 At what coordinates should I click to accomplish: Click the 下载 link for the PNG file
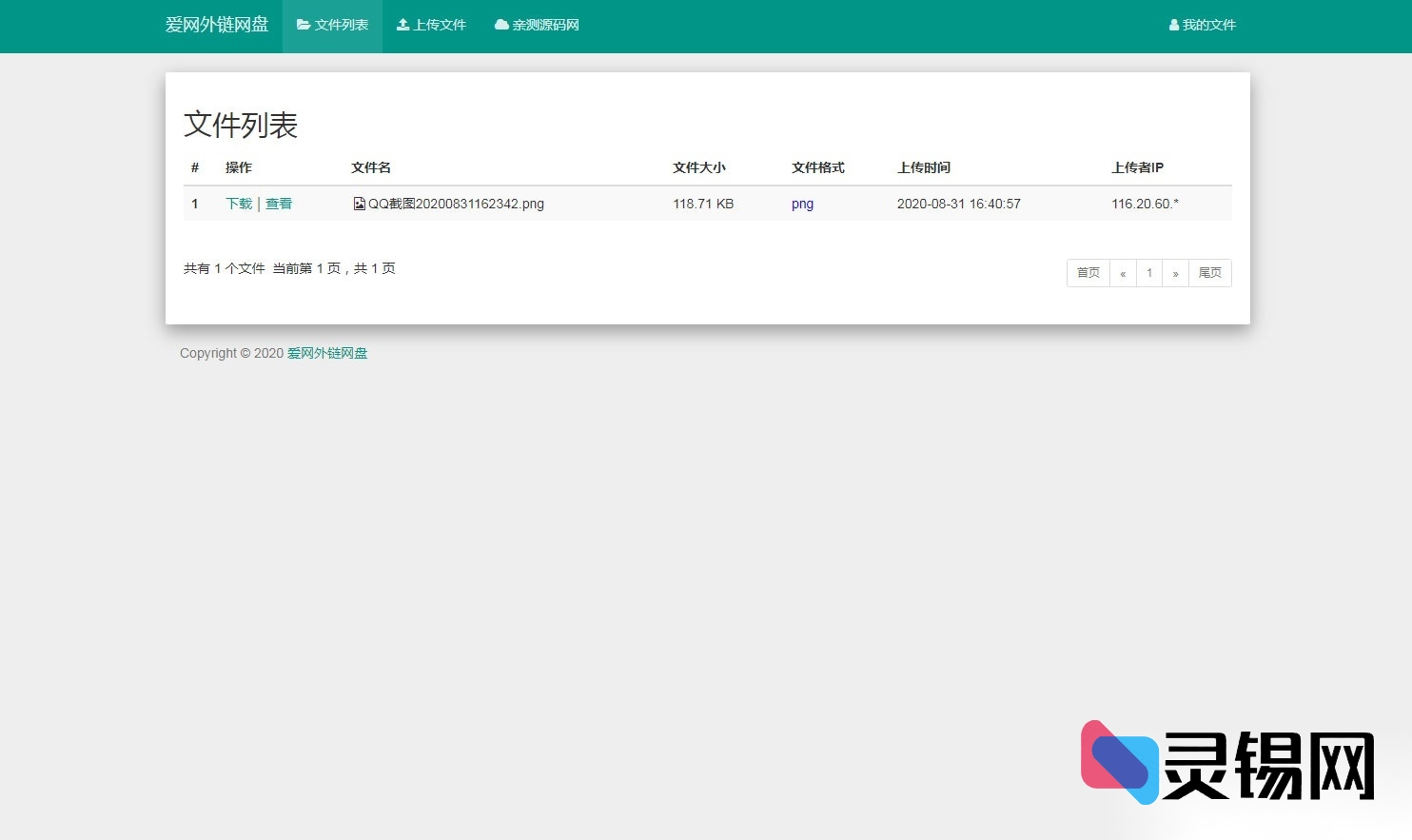pos(238,203)
